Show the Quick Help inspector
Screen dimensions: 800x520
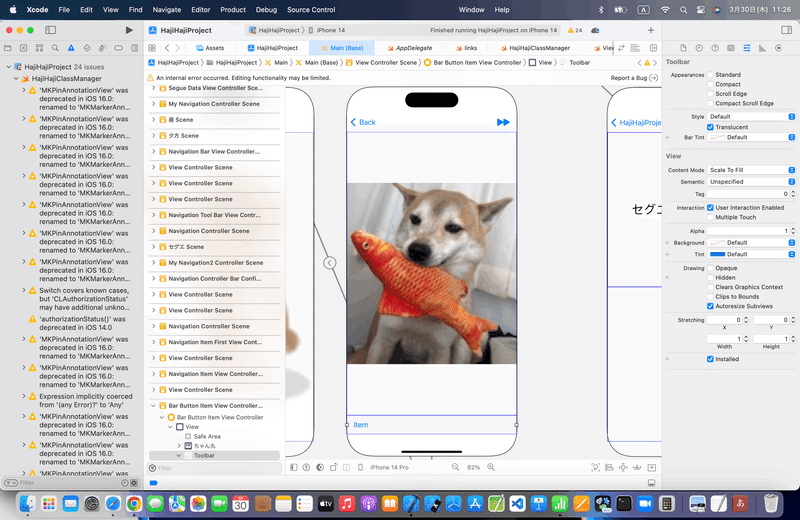pyautogui.click(x=715, y=48)
